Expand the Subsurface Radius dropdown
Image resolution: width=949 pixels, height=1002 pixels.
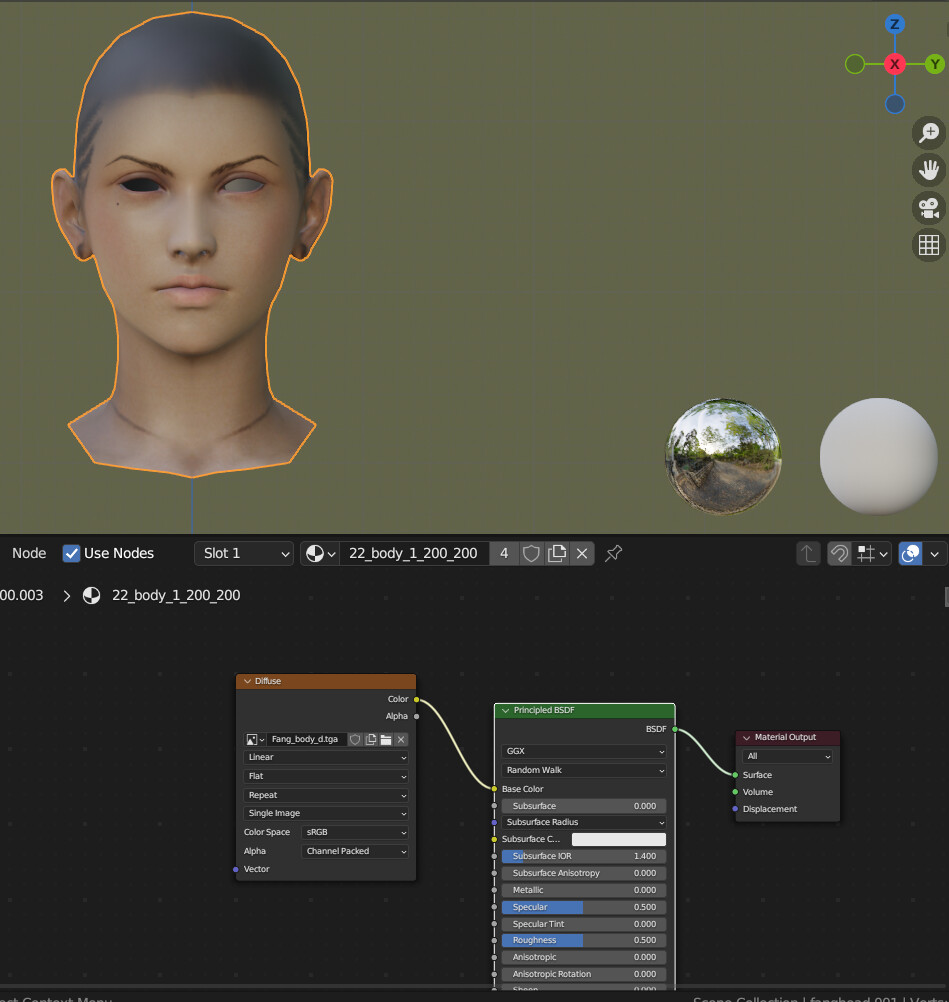coord(583,822)
